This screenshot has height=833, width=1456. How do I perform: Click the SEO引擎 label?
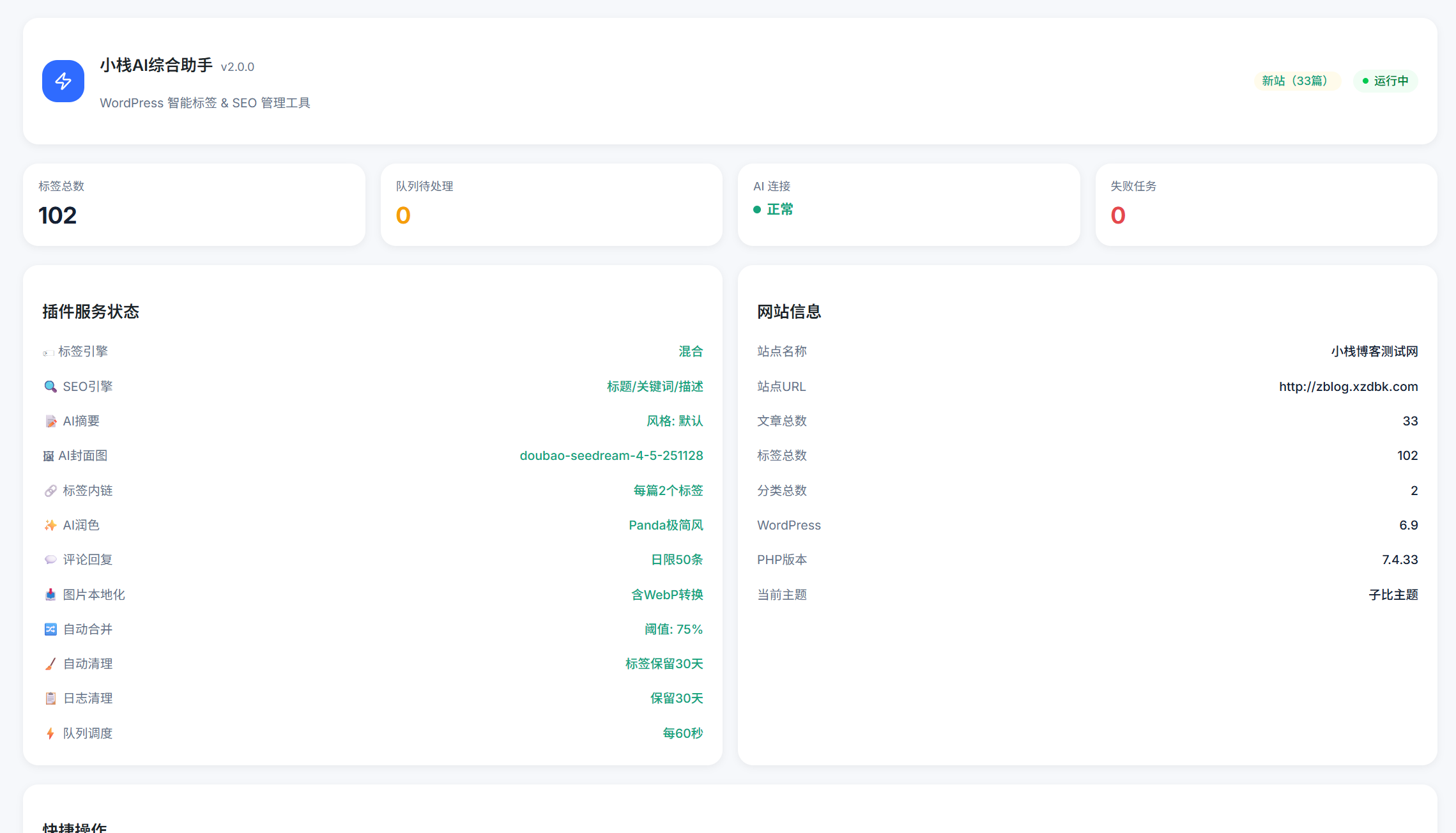[x=88, y=386]
